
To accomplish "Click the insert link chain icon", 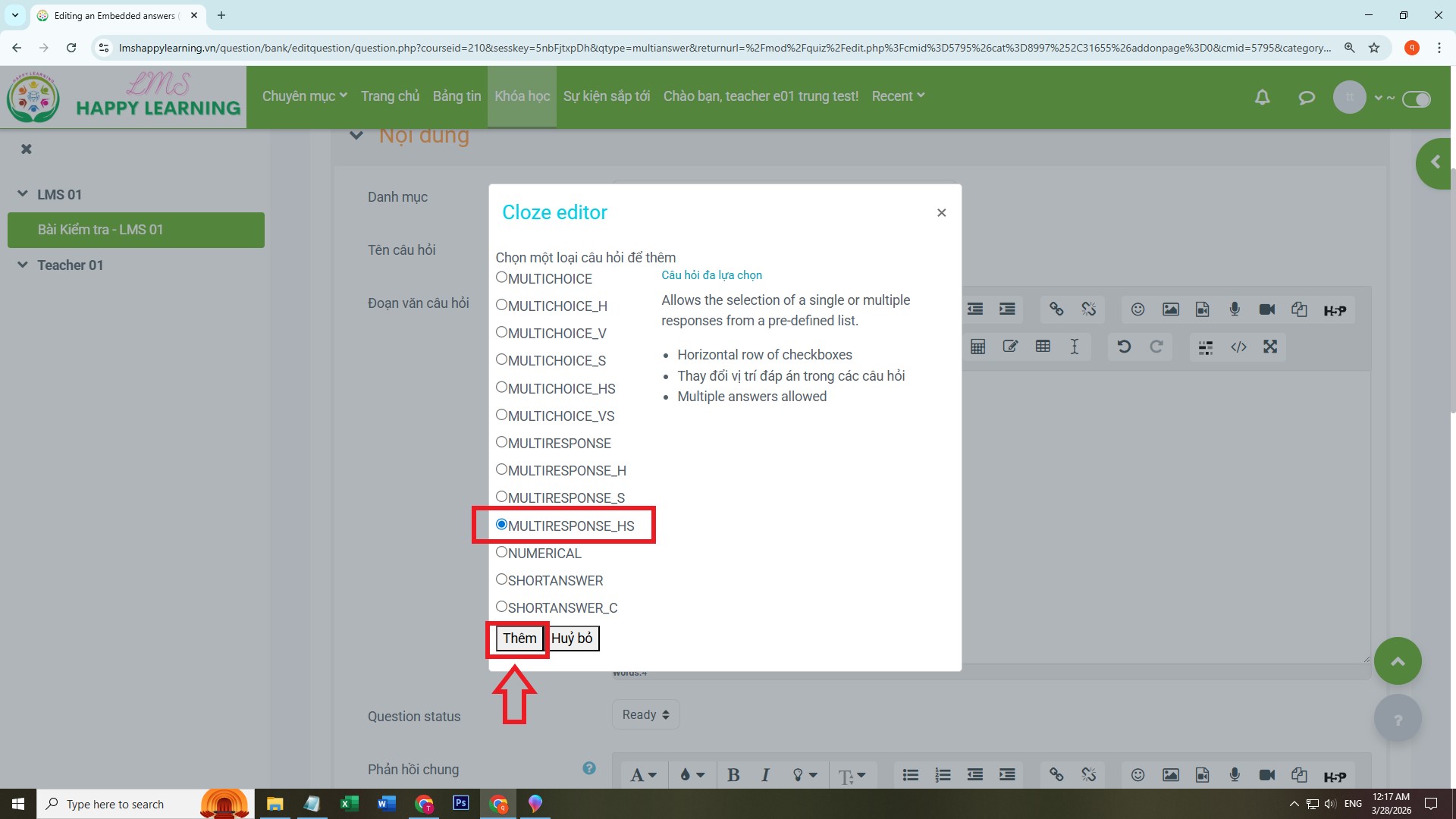I will (x=1056, y=309).
